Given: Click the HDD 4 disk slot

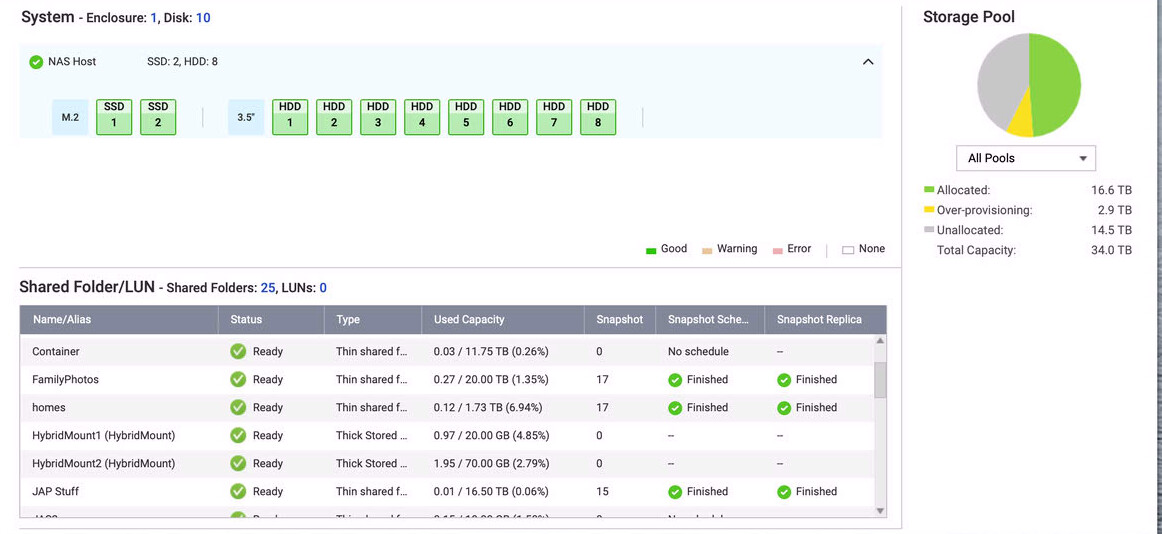Looking at the screenshot, I should [x=422, y=116].
